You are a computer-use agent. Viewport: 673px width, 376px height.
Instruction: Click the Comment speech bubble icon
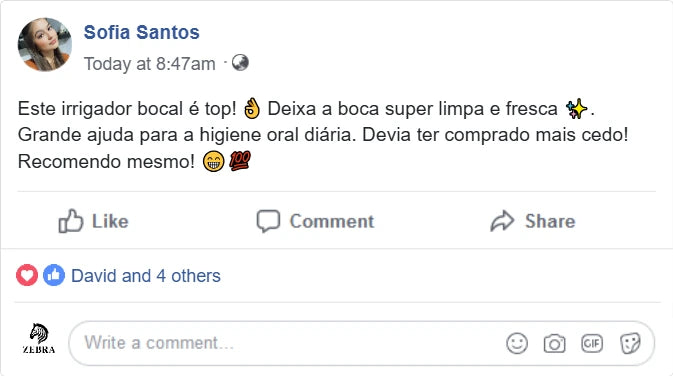(x=268, y=221)
